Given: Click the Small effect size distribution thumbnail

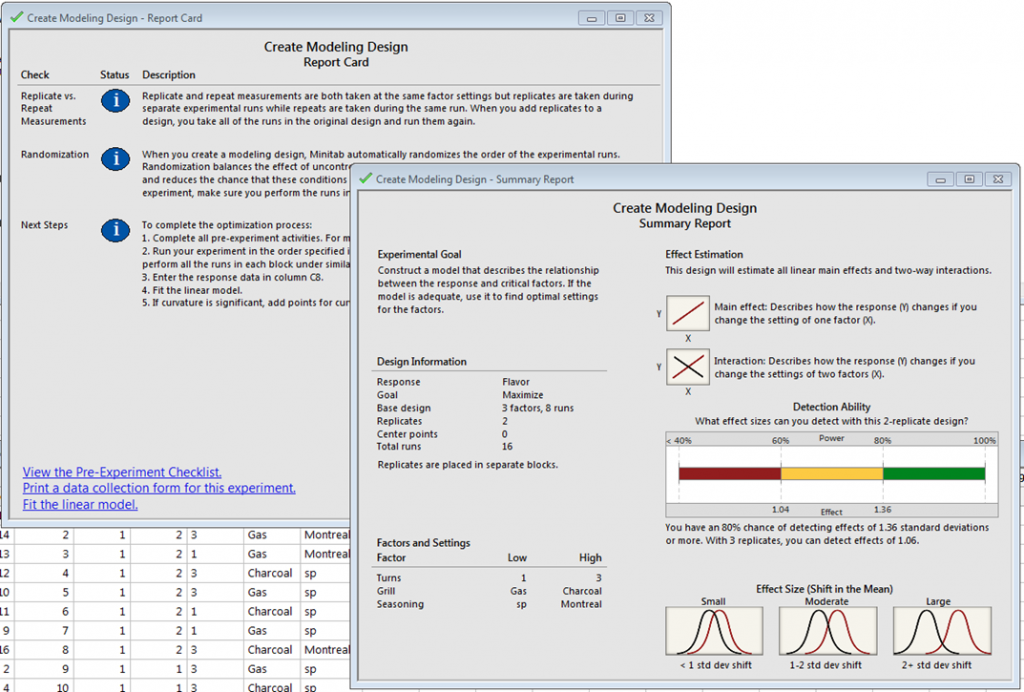Looking at the screenshot, I should coord(714,631).
